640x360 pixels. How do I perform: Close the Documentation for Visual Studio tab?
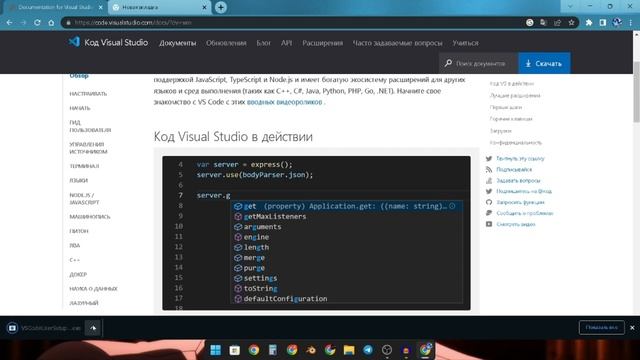pos(101,7)
